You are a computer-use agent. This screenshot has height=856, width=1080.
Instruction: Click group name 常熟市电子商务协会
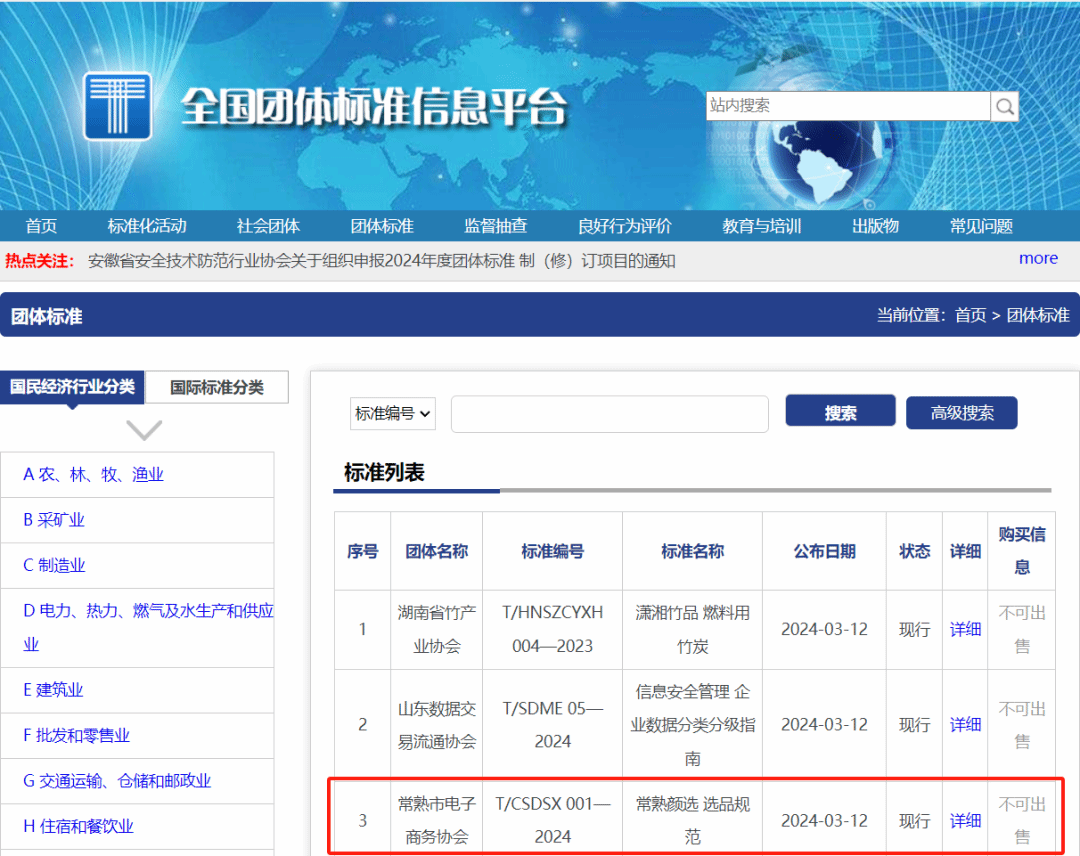coord(437,820)
